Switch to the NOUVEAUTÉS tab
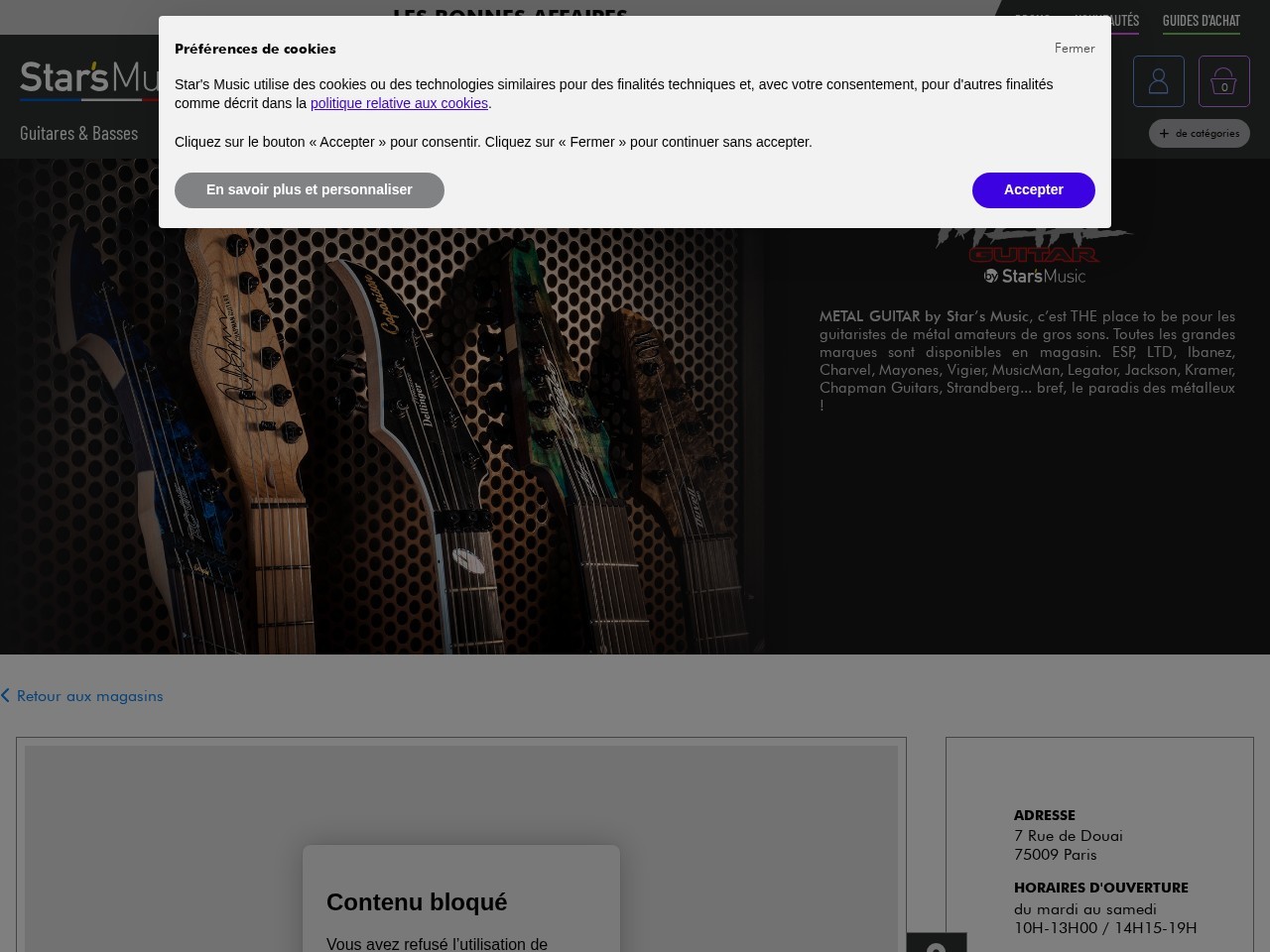The height and width of the screenshot is (952, 1270). click(x=1104, y=20)
